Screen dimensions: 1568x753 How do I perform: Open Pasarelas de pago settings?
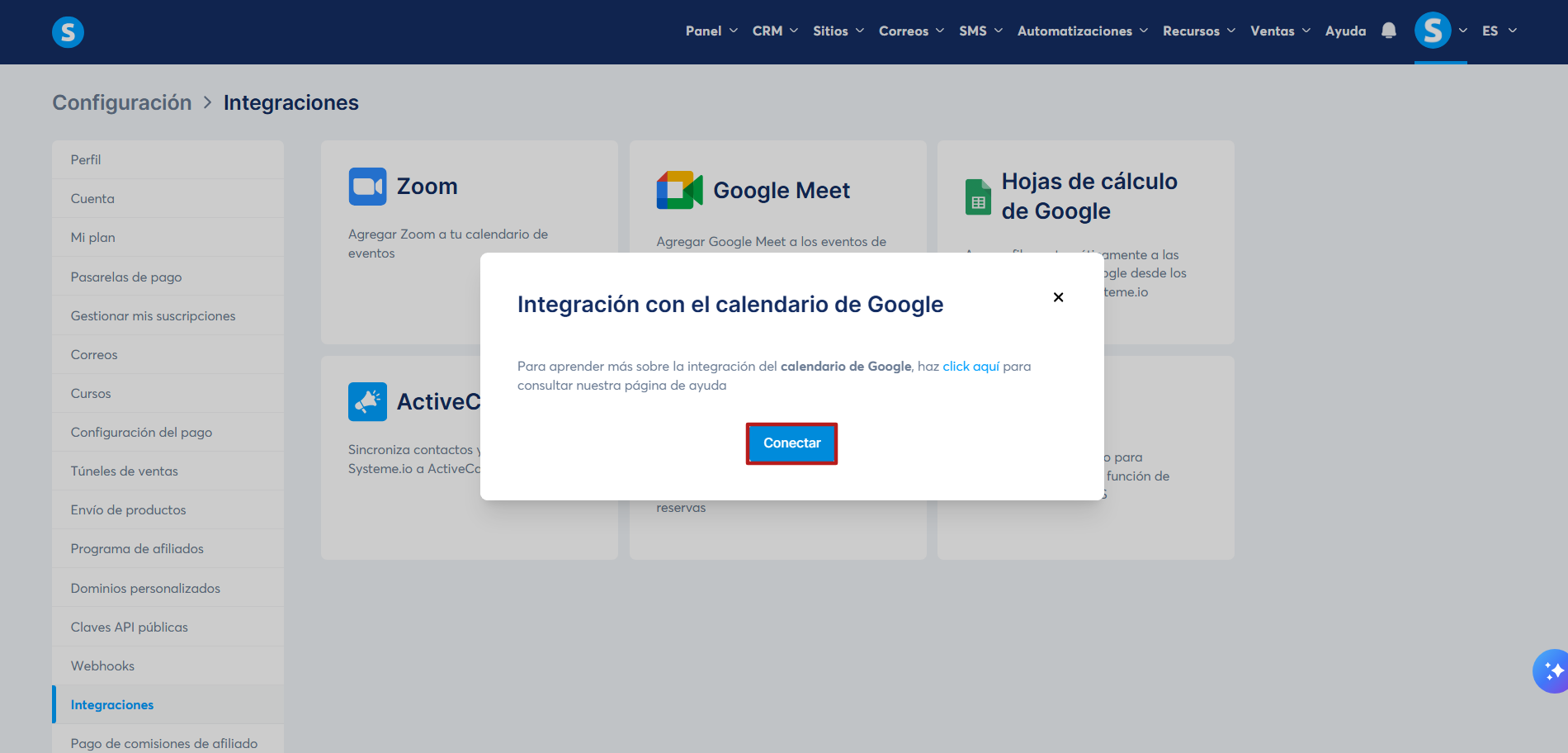pos(168,277)
